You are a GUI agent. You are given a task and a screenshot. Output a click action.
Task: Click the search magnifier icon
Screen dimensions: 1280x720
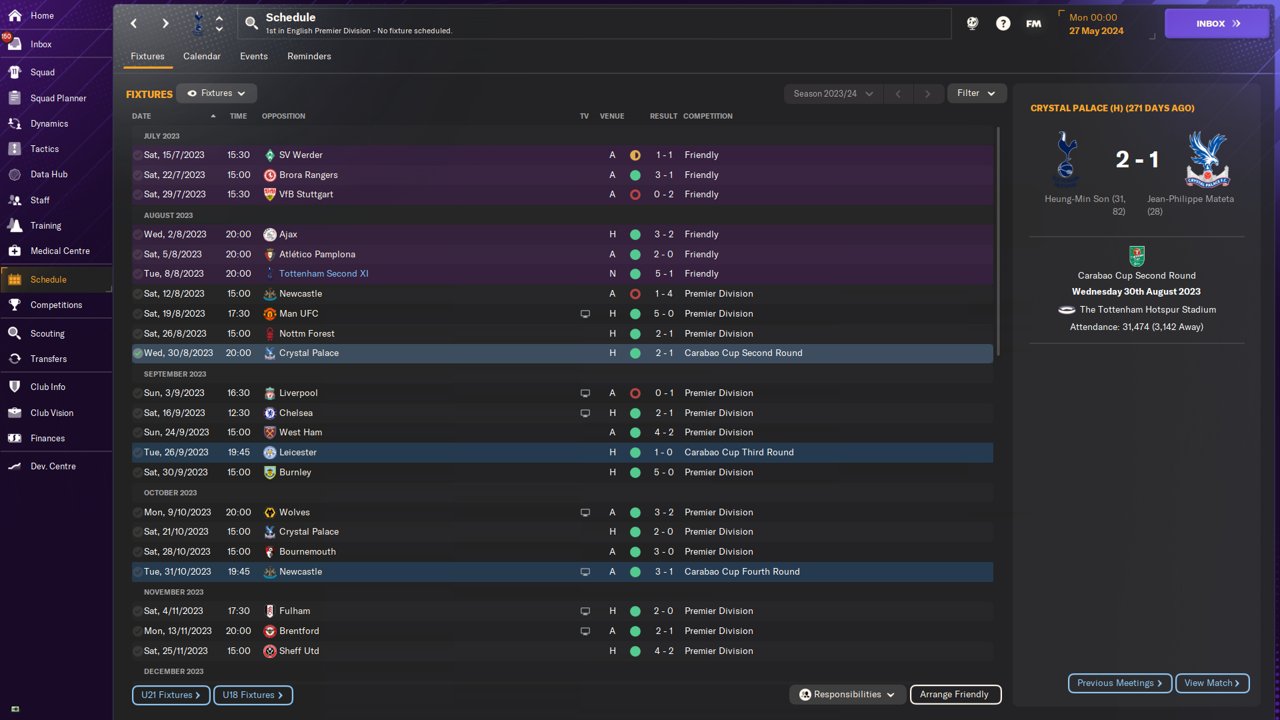point(252,23)
